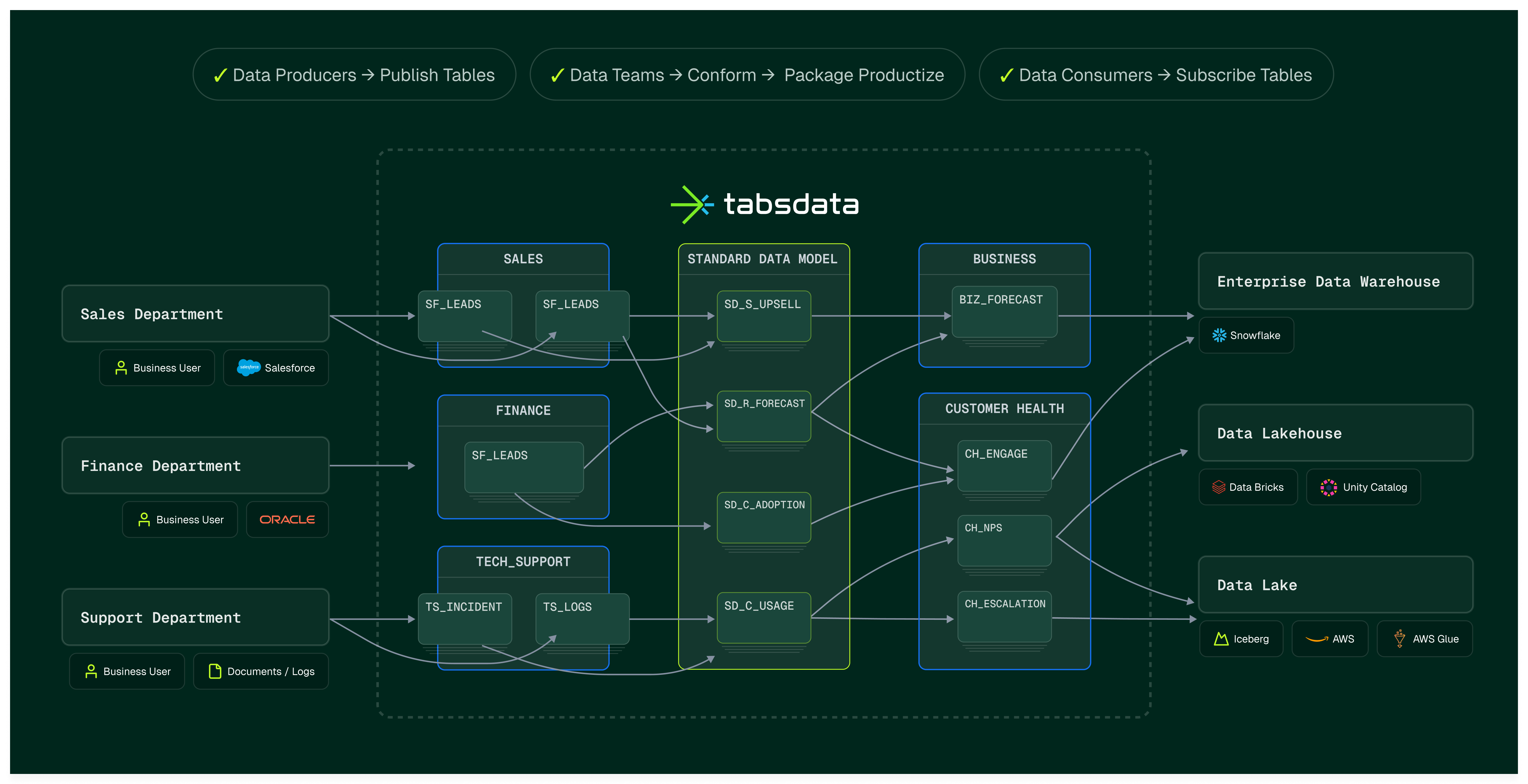Select the Data Consumers → Subscribe Tables pill
The image size is (1528, 784).
click(1156, 75)
